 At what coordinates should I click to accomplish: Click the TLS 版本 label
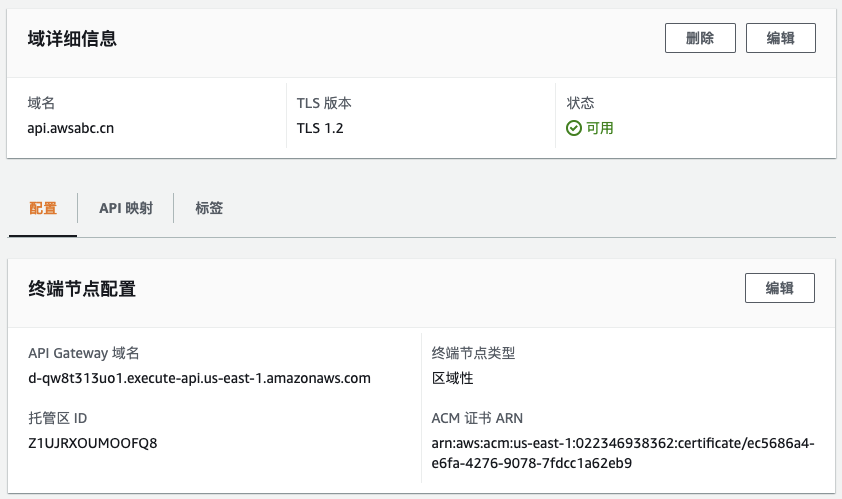click(324, 103)
